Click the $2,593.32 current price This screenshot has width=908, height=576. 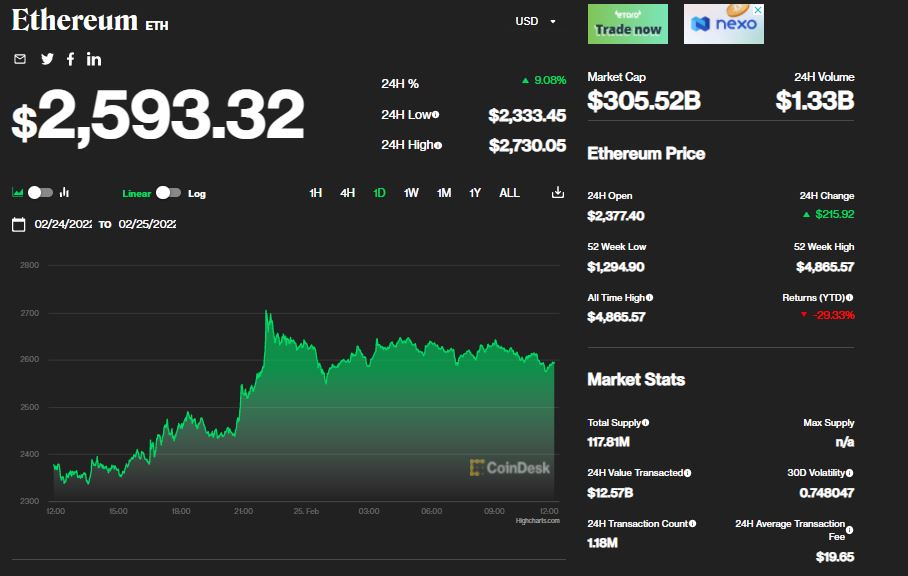(x=158, y=116)
